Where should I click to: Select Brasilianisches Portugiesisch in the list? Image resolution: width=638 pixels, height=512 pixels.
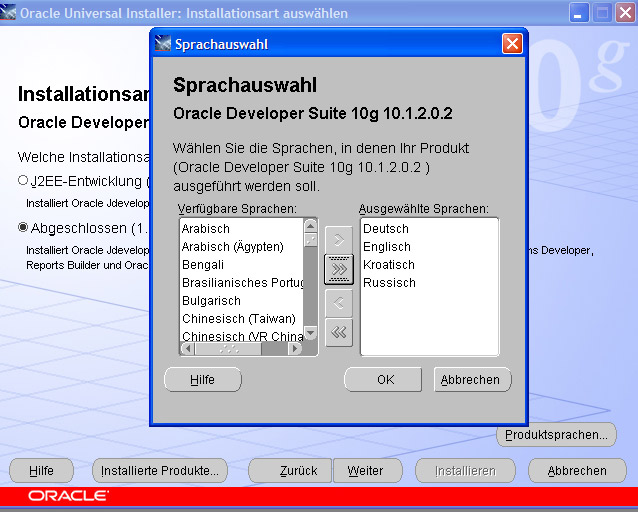click(x=242, y=282)
